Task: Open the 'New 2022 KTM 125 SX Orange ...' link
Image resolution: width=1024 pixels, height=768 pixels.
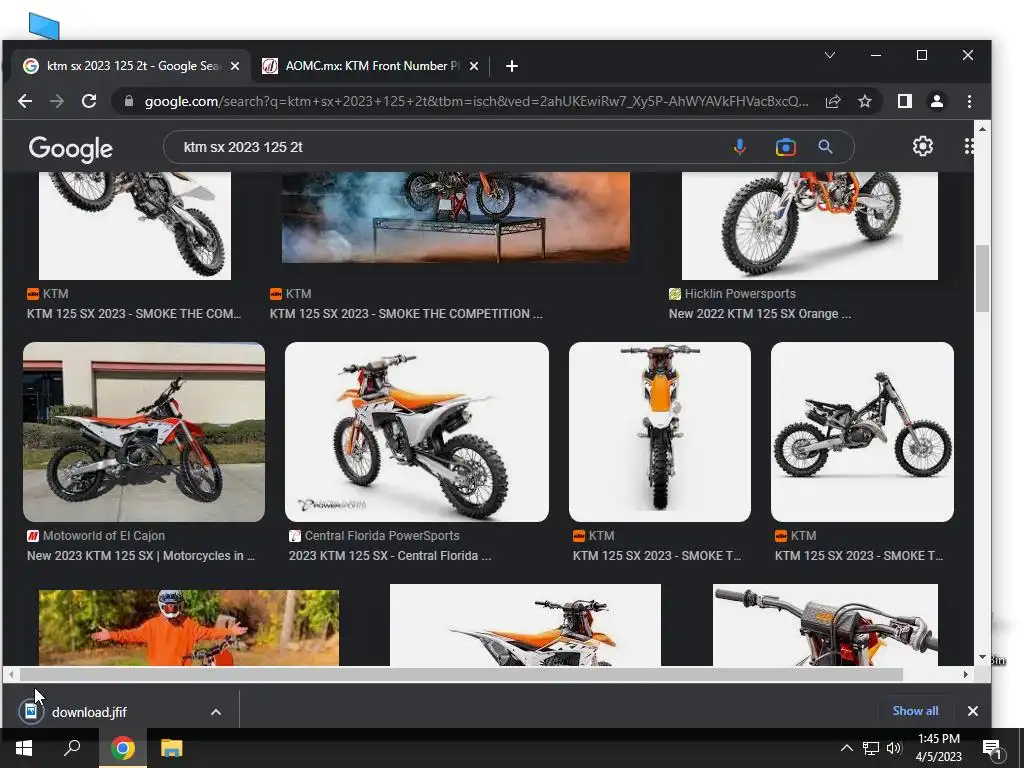Action: [760, 313]
